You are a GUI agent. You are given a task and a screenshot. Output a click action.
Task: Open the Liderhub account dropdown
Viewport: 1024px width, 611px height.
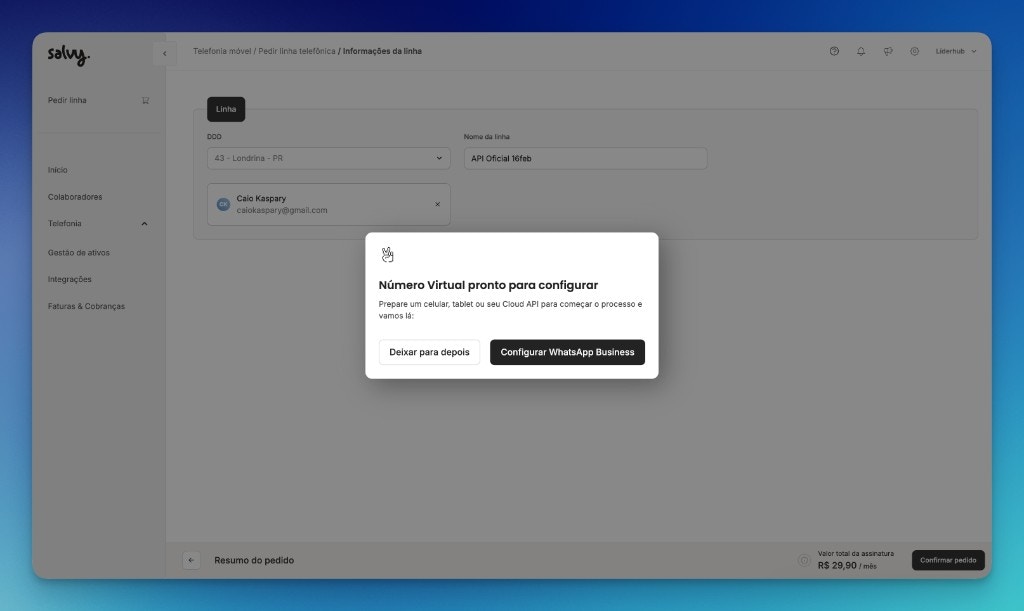pos(955,51)
